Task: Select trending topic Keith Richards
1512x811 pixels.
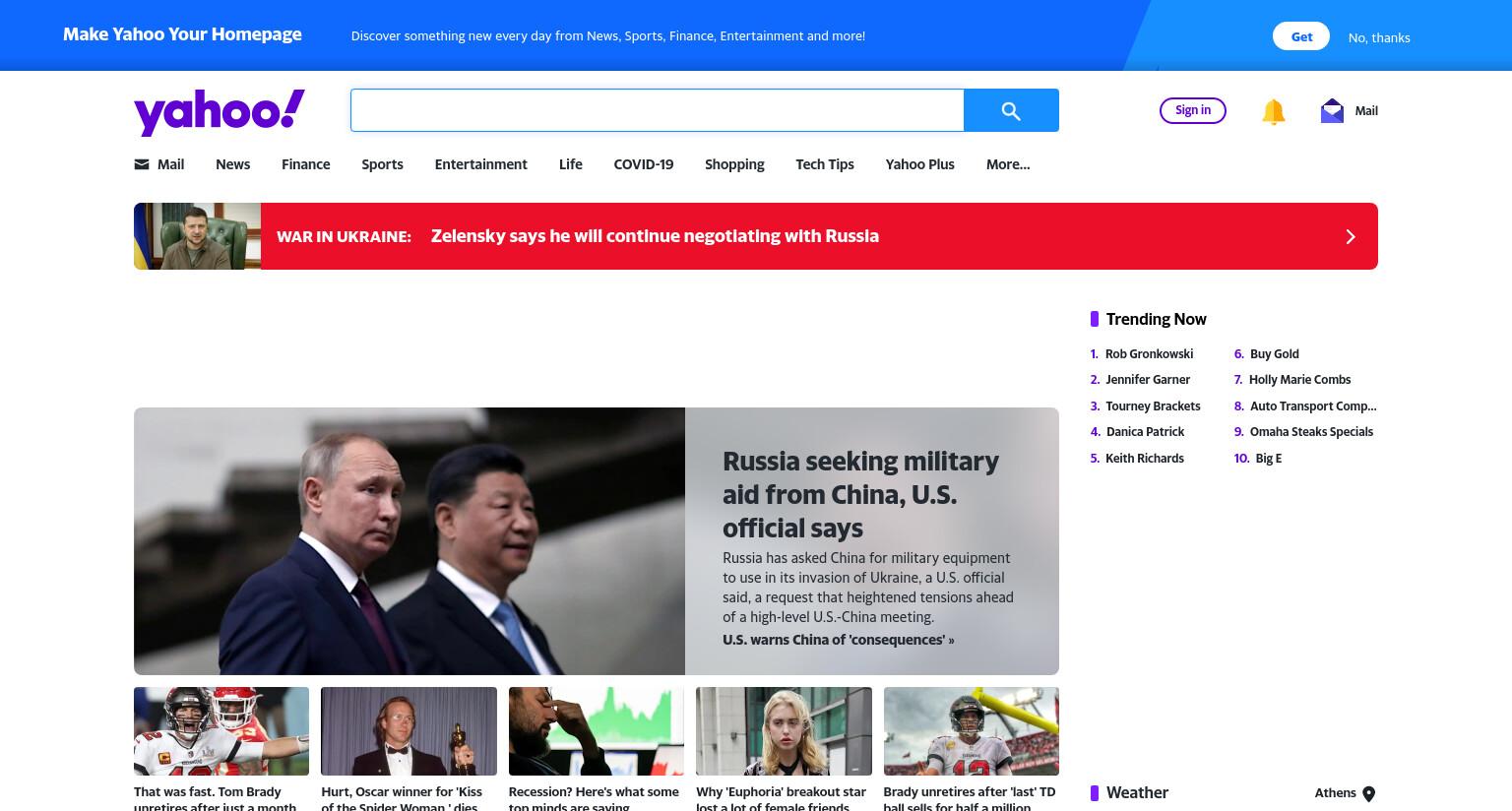Action: click(1144, 459)
